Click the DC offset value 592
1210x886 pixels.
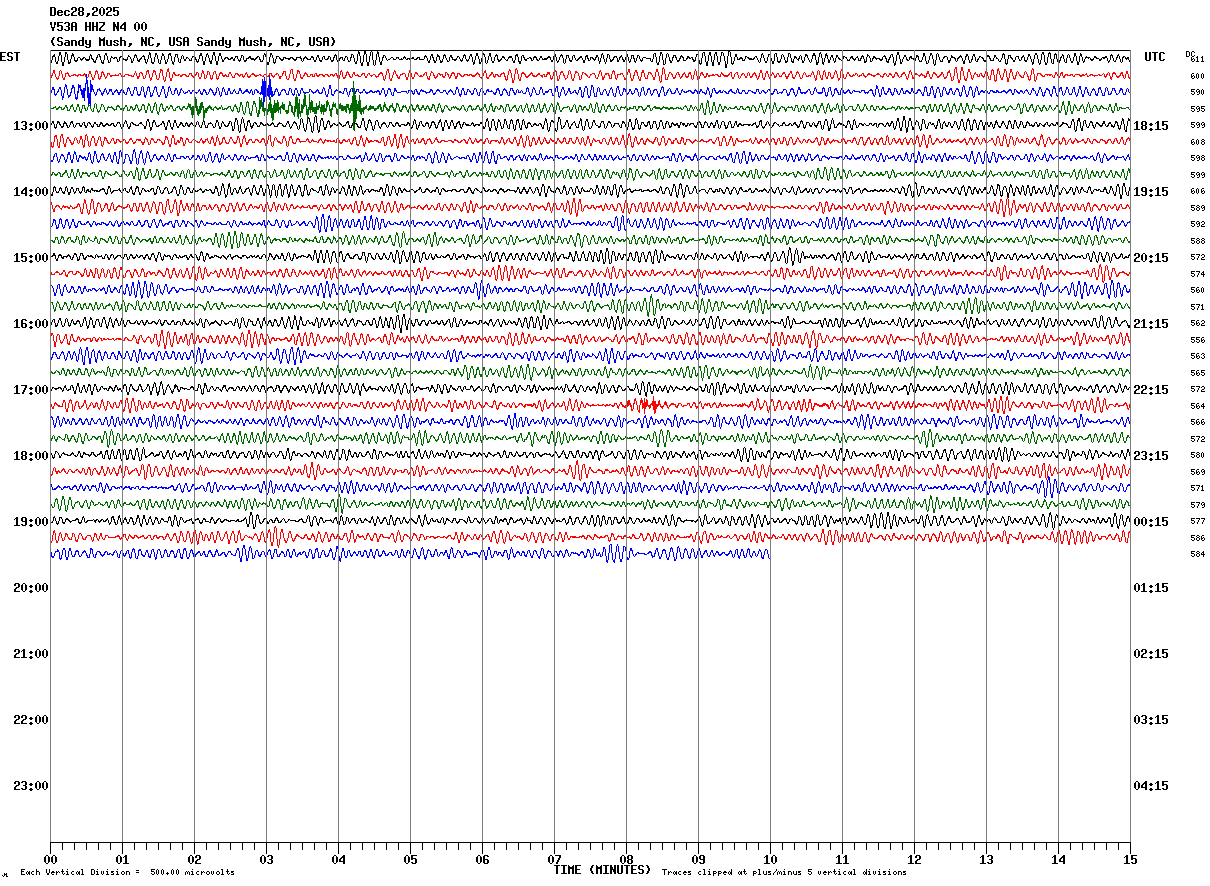1197,224
